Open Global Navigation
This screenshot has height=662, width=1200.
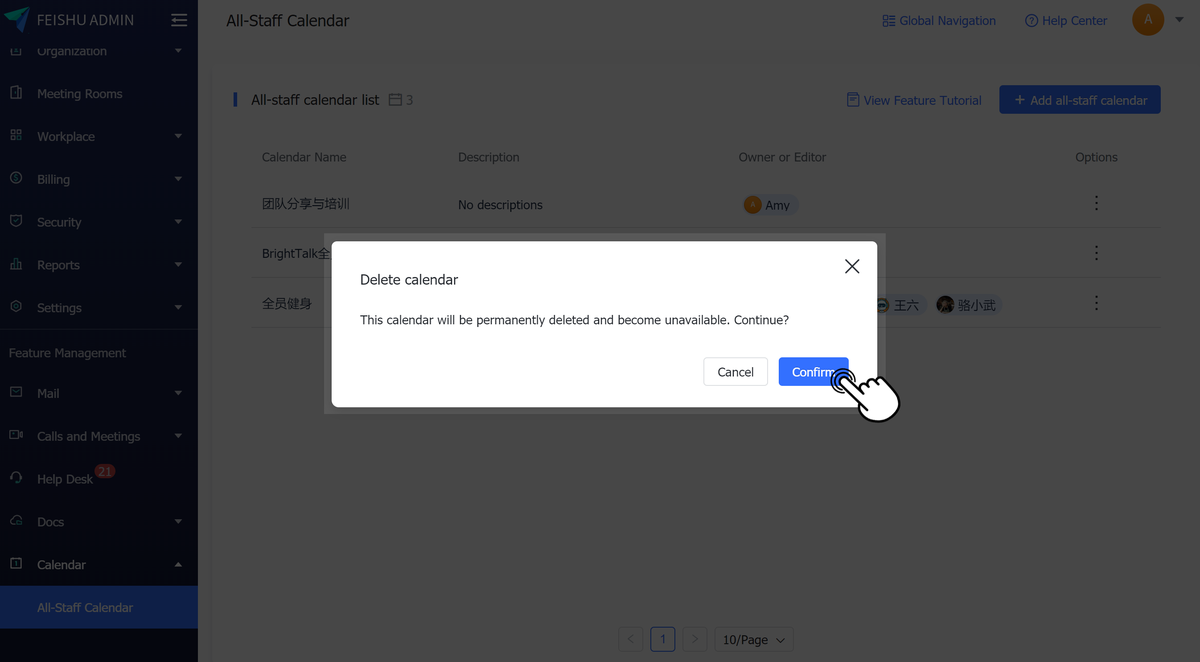pos(938,20)
